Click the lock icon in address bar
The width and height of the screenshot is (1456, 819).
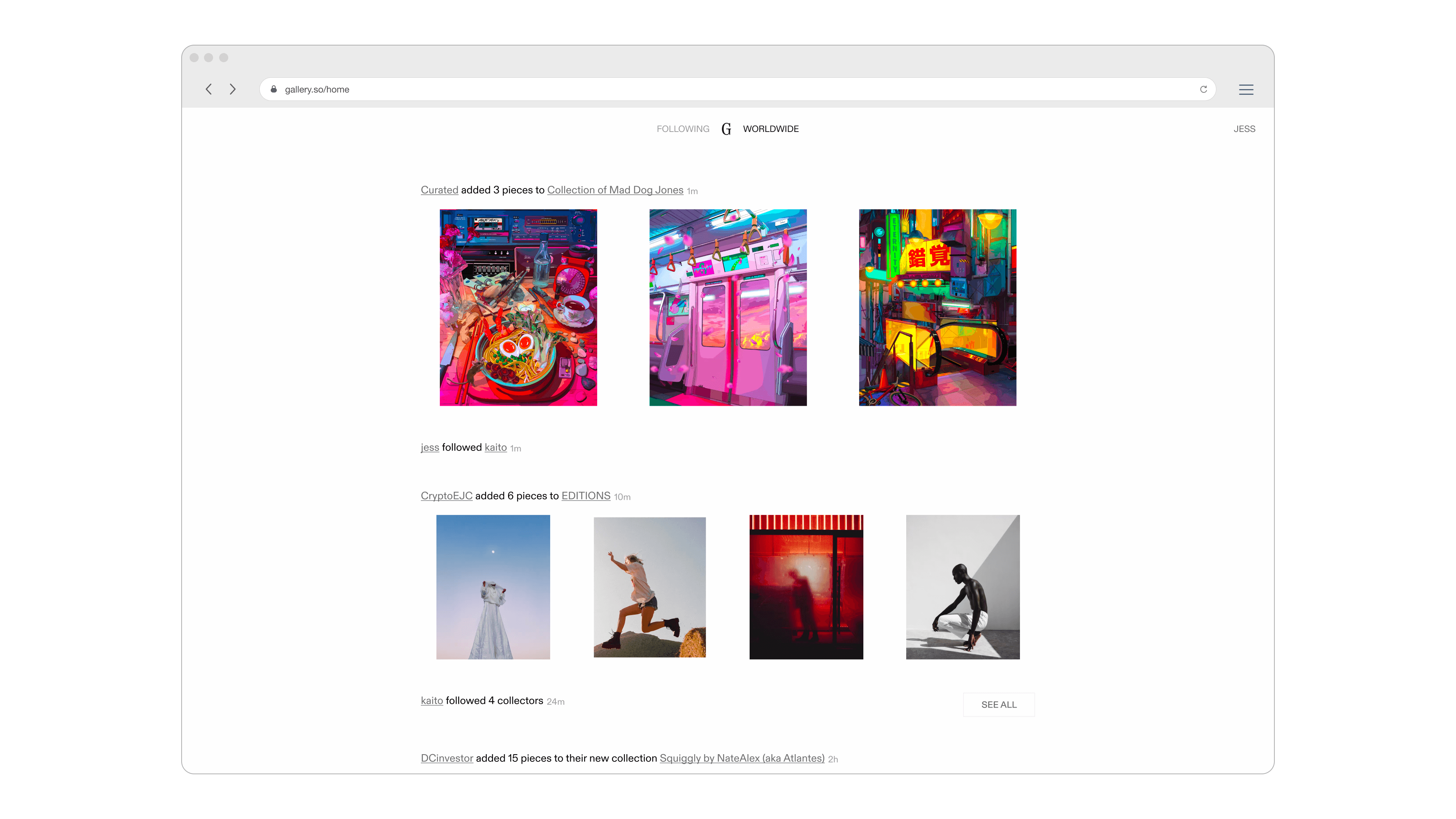[273, 89]
